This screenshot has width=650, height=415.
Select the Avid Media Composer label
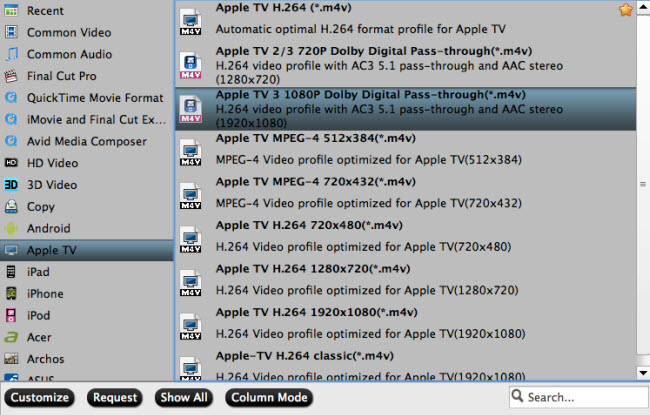[87, 141]
